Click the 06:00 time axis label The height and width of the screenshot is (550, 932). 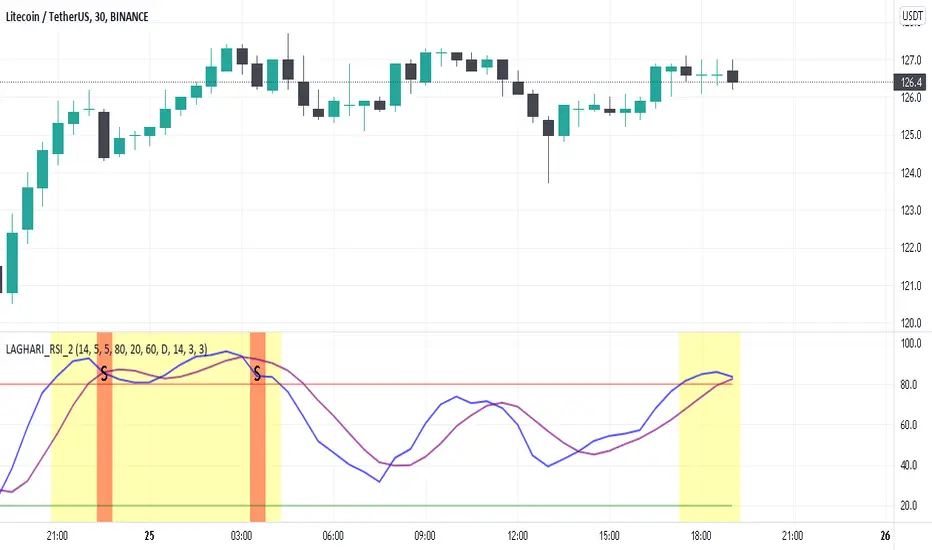point(333,536)
